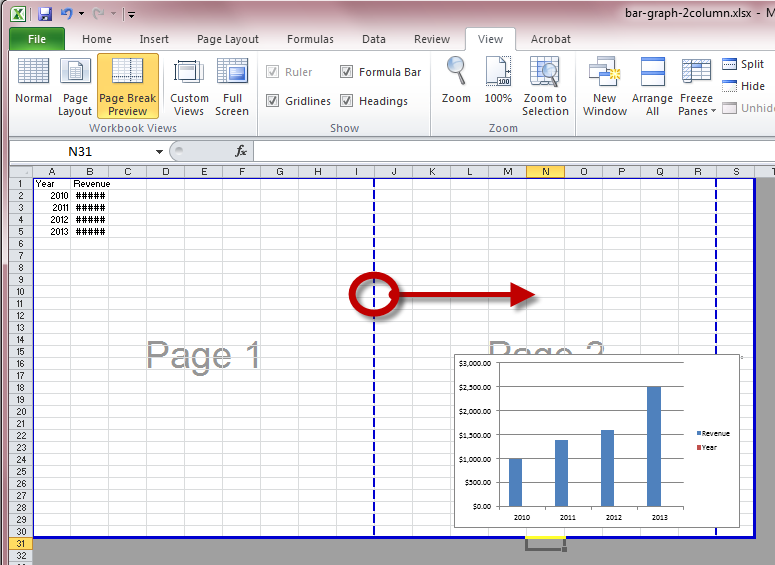Open a New Window
The height and width of the screenshot is (565, 775).
604,87
